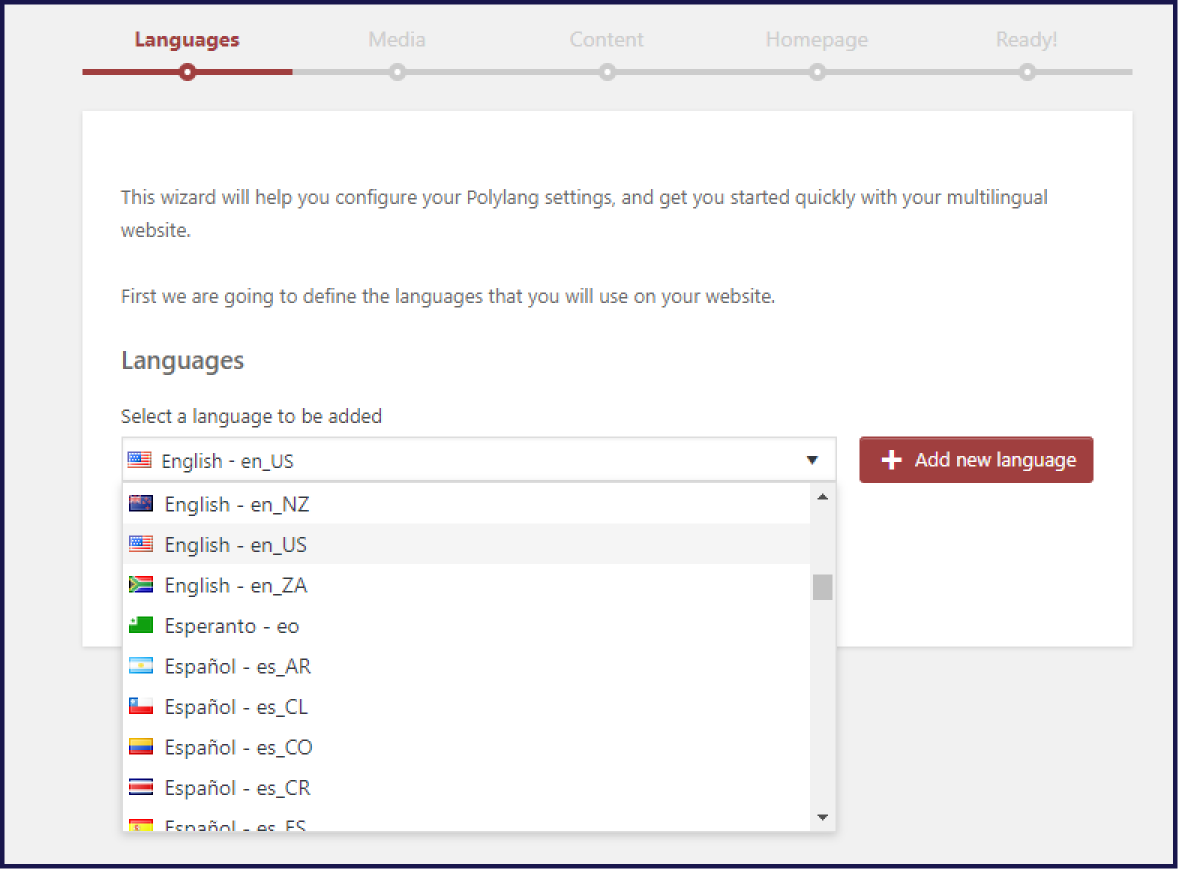Click the Ready! step circle marker
Viewport: 1178px width, 869px height.
click(x=1027, y=72)
